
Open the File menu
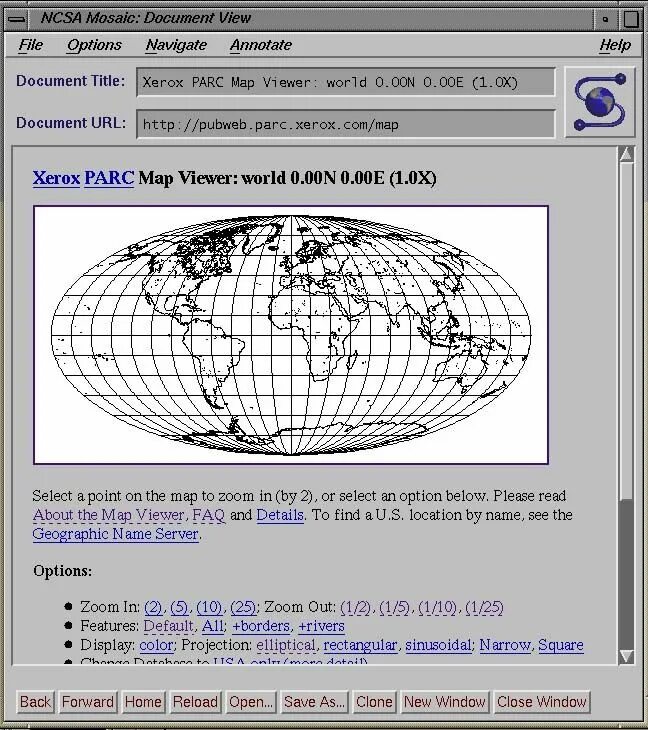pyautogui.click(x=31, y=45)
